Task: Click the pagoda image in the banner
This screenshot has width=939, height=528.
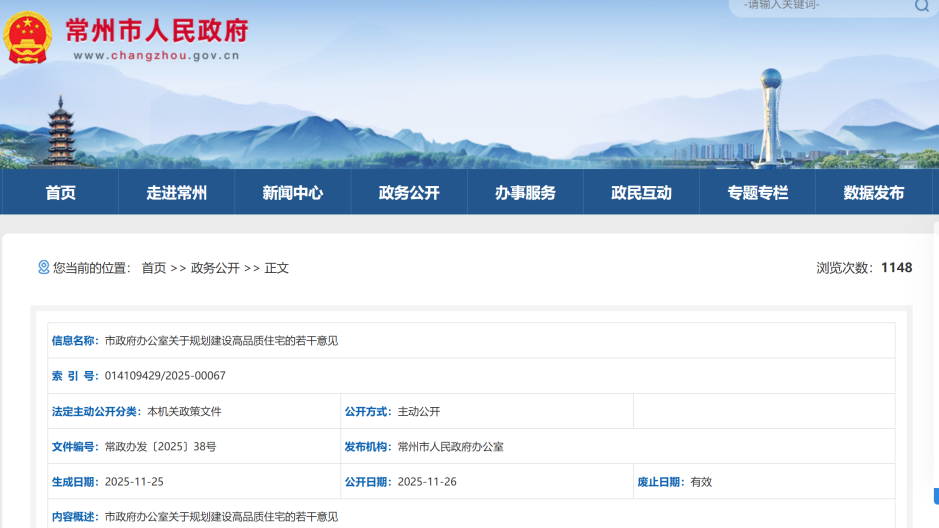Action: (x=60, y=132)
